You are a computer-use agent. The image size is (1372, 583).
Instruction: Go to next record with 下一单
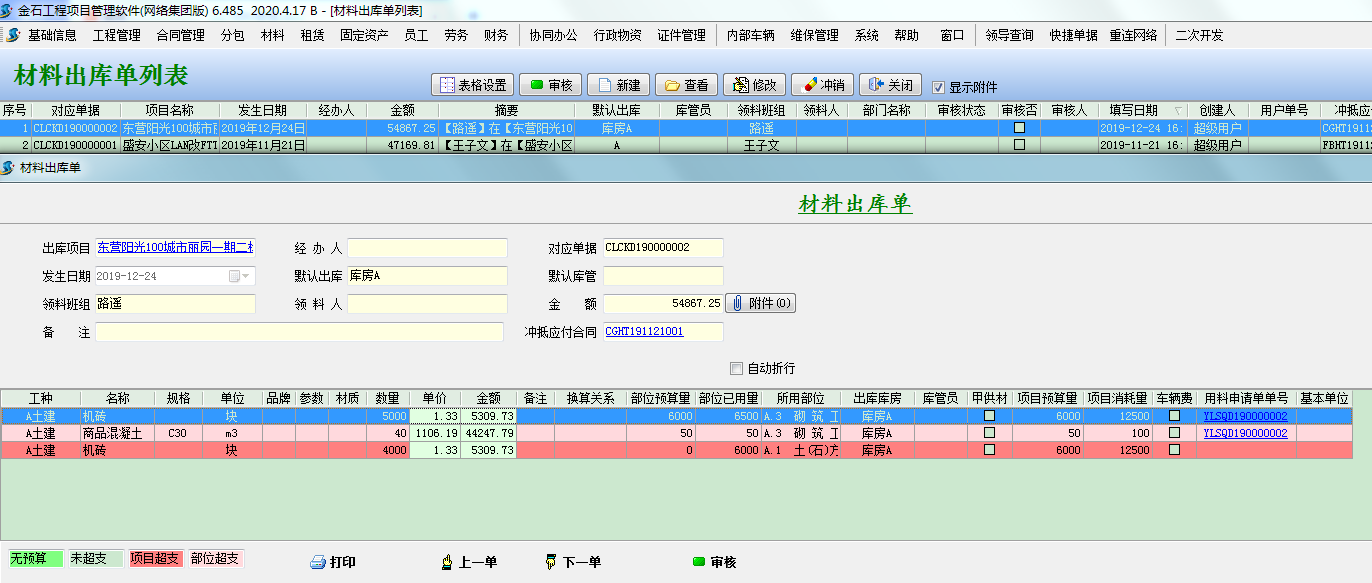pyautogui.click(x=573, y=562)
